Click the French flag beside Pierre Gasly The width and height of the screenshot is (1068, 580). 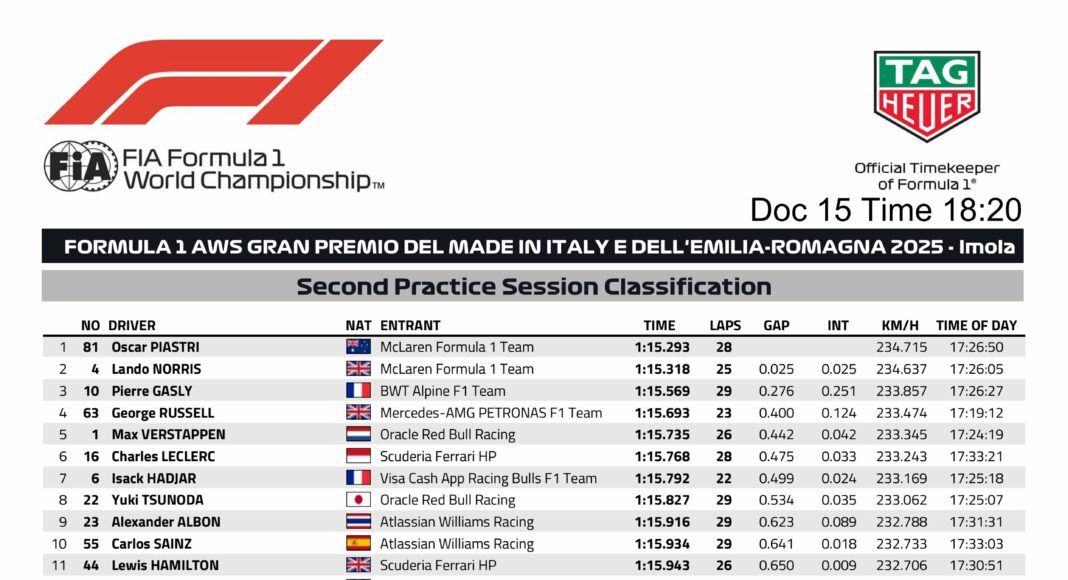358,391
